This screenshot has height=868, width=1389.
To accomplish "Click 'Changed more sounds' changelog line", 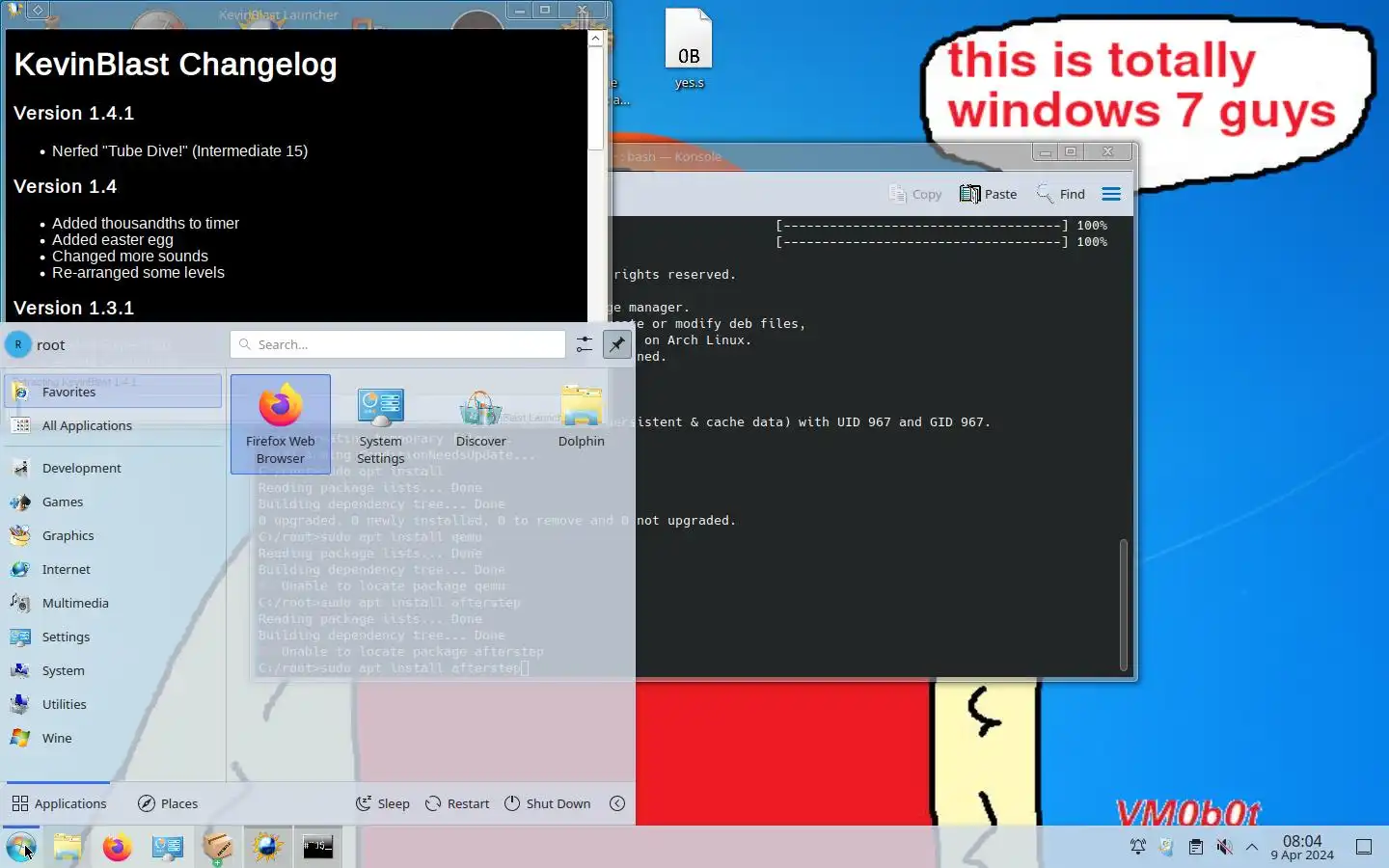I will pos(130,256).
